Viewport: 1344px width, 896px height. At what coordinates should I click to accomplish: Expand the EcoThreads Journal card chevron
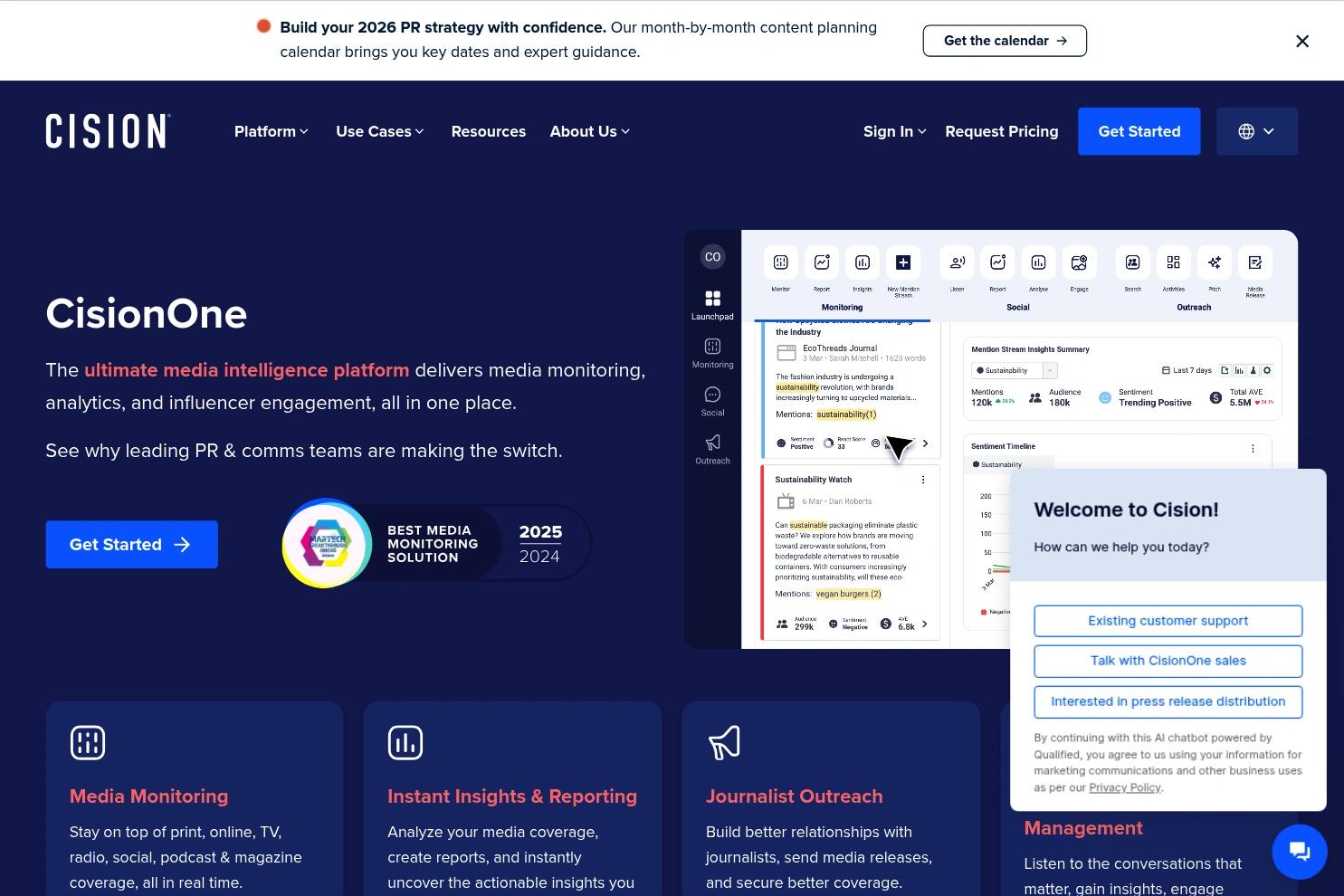925,443
